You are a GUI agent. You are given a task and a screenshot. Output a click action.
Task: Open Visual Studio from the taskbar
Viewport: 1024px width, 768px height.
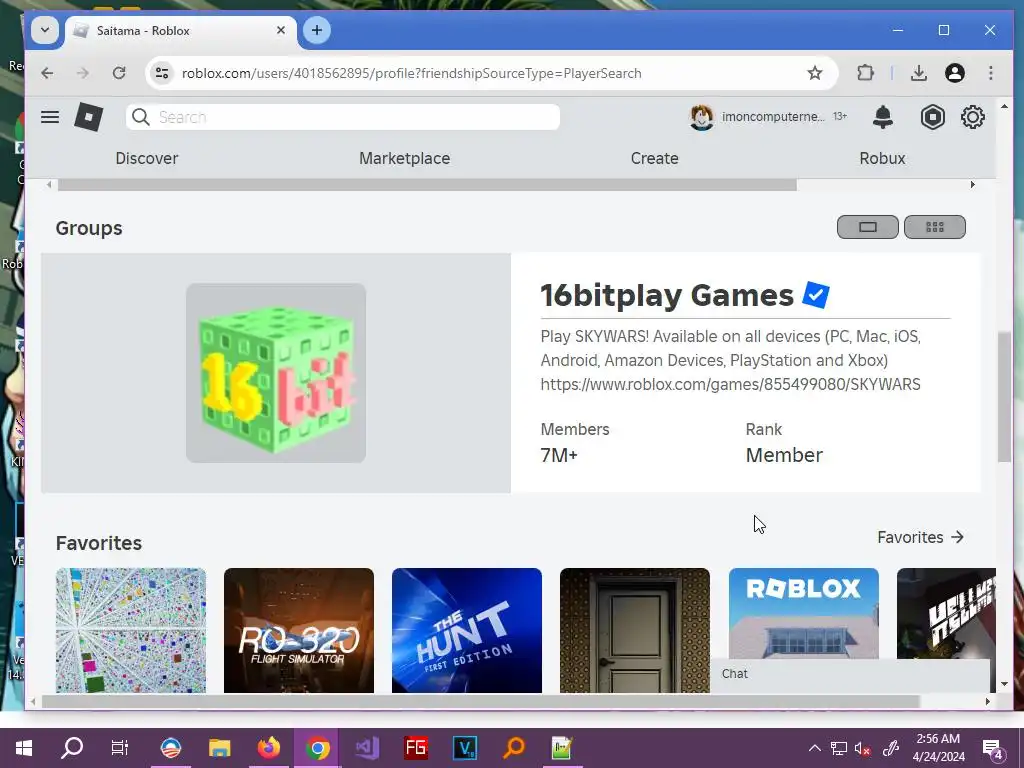(x=366, y=748)
